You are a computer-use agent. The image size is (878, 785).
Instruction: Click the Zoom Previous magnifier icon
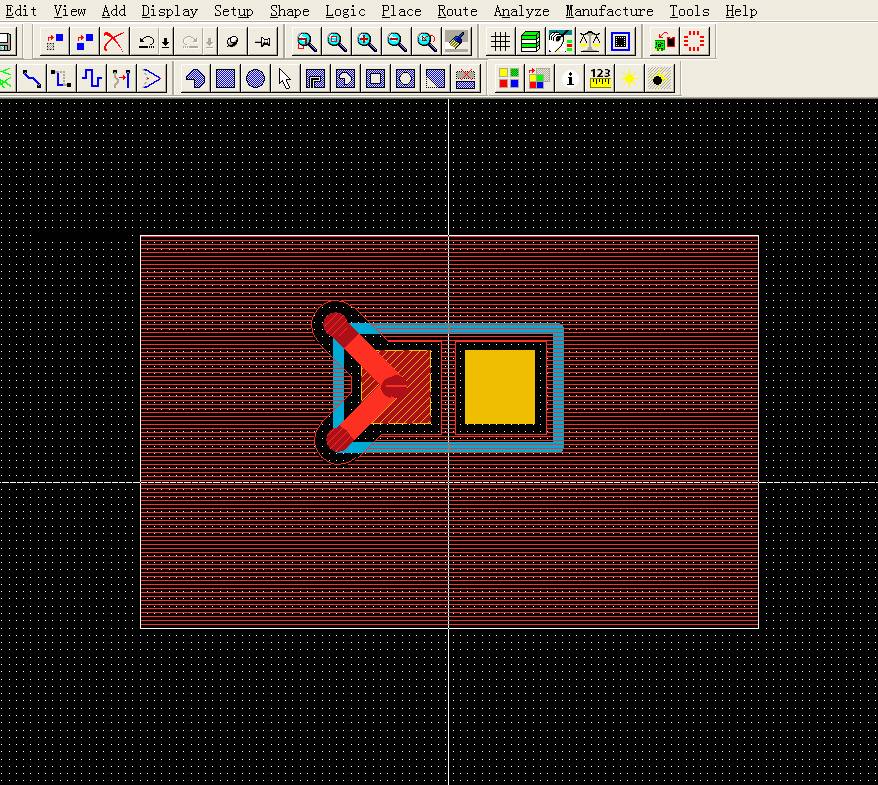pyautogui.click(x=427, y=41)
